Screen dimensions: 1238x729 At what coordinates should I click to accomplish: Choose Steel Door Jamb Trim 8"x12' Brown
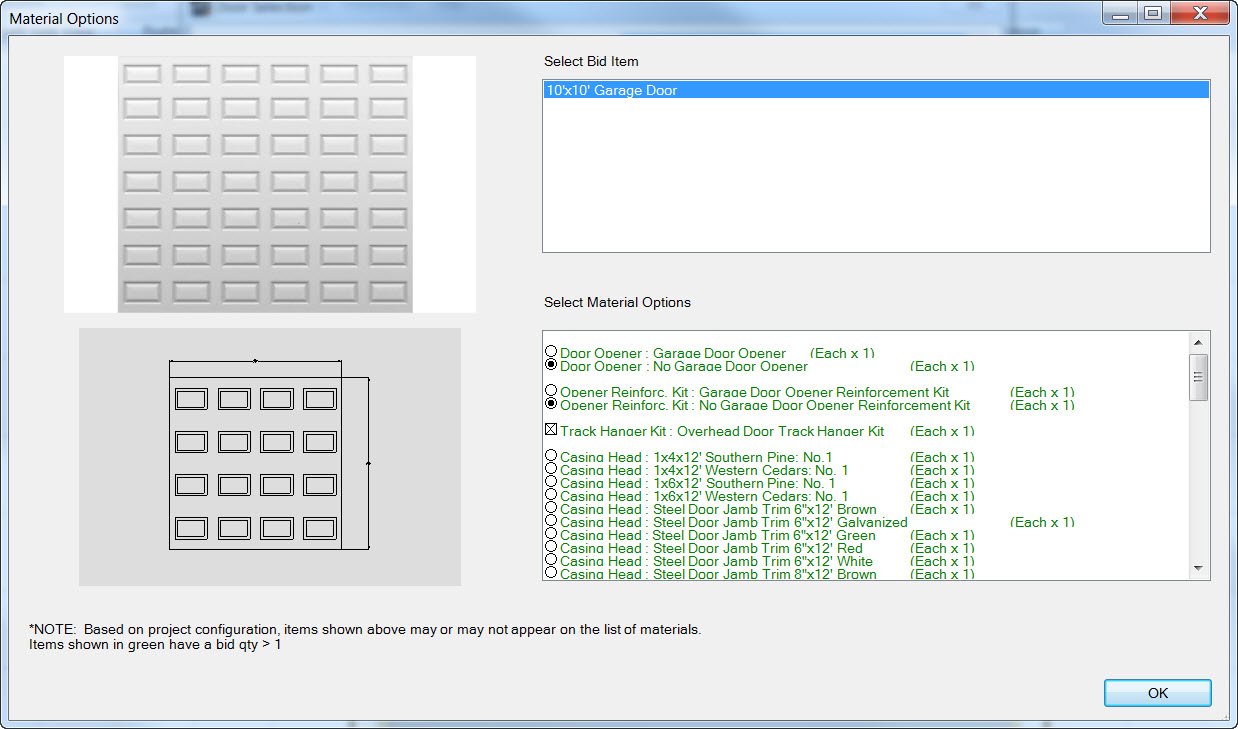(551, 573)
